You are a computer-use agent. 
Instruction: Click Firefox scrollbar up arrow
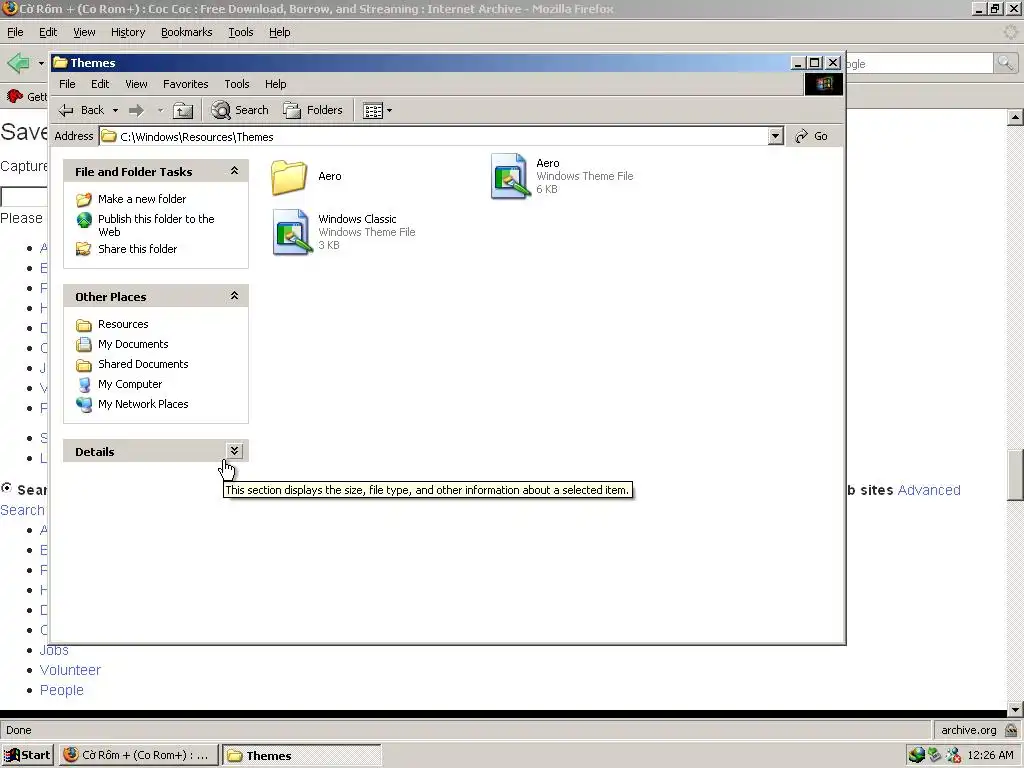(x=1015, y=118)
